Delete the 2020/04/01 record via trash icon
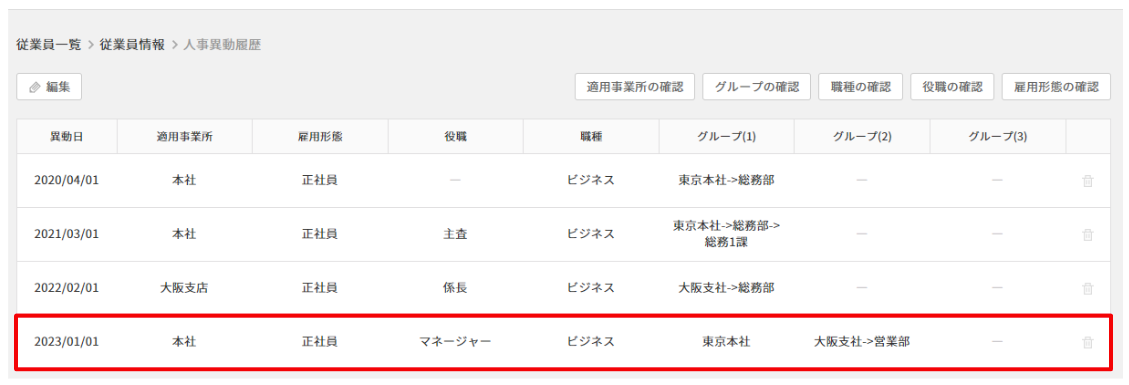Screen dimensions: 1129x385 (1087, 181)
